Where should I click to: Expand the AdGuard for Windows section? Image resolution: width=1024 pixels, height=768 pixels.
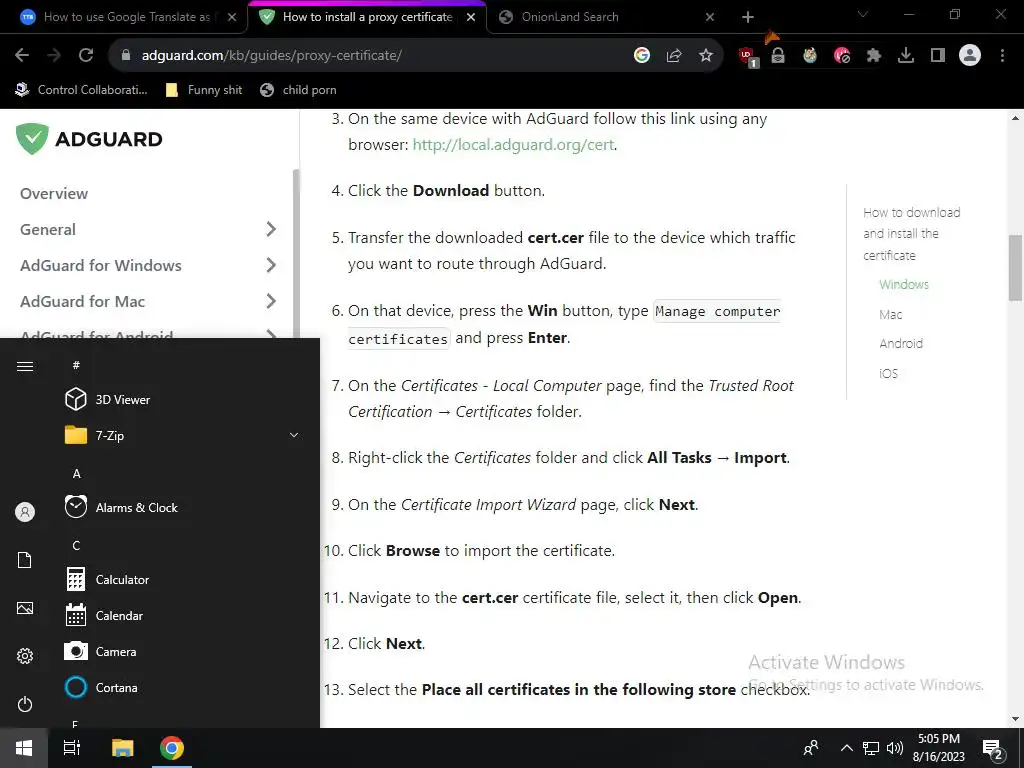pyautogui.click(x=271, y=265)
